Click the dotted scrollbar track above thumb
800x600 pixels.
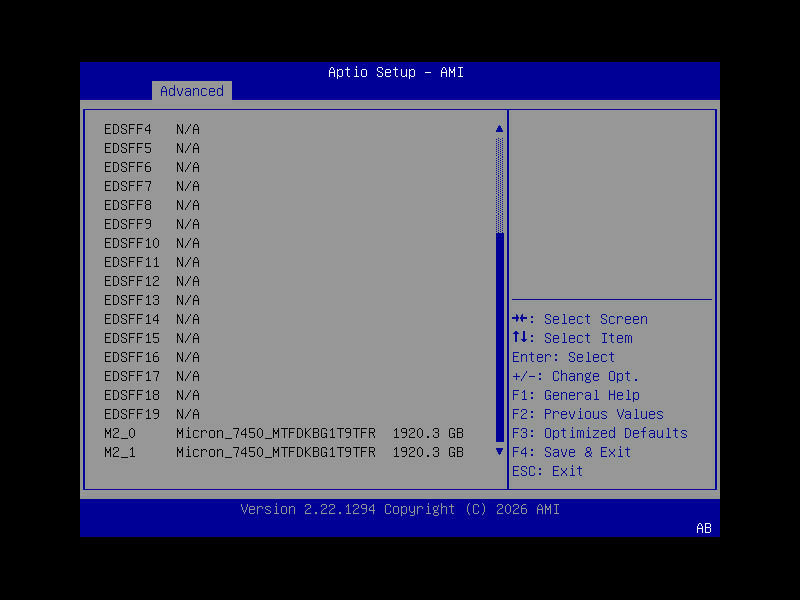click(x=499, y=185)
